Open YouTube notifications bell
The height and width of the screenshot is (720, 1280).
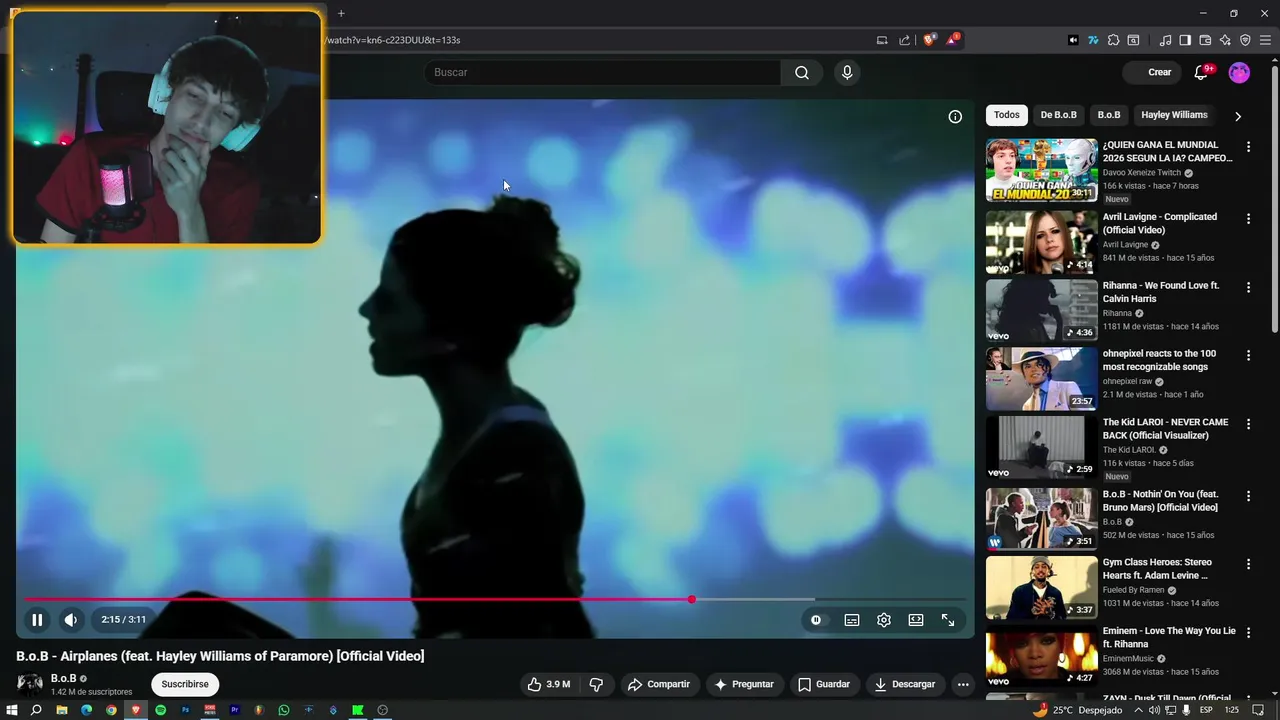(x=1202, y=72)
